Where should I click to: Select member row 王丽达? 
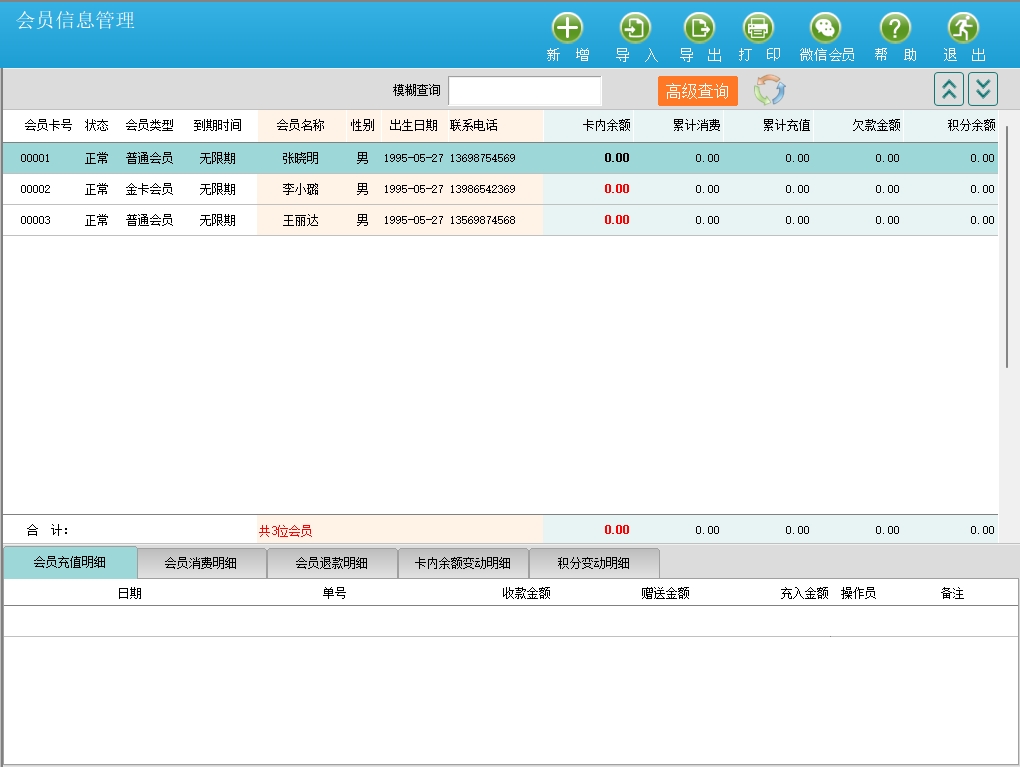click(300, 220)
